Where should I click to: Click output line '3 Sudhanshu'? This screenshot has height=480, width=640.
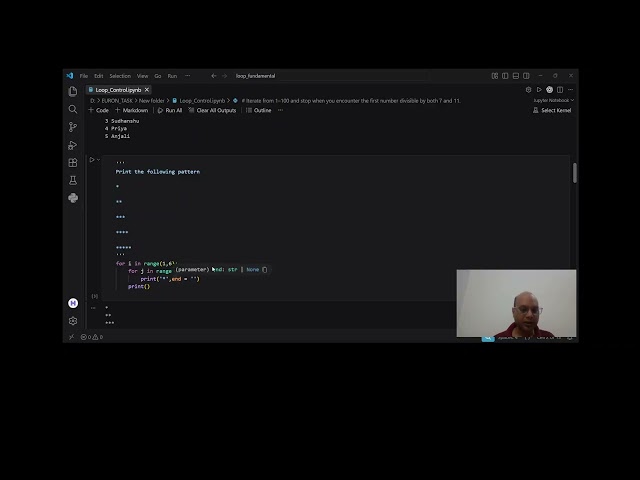[x=122, y=121]
